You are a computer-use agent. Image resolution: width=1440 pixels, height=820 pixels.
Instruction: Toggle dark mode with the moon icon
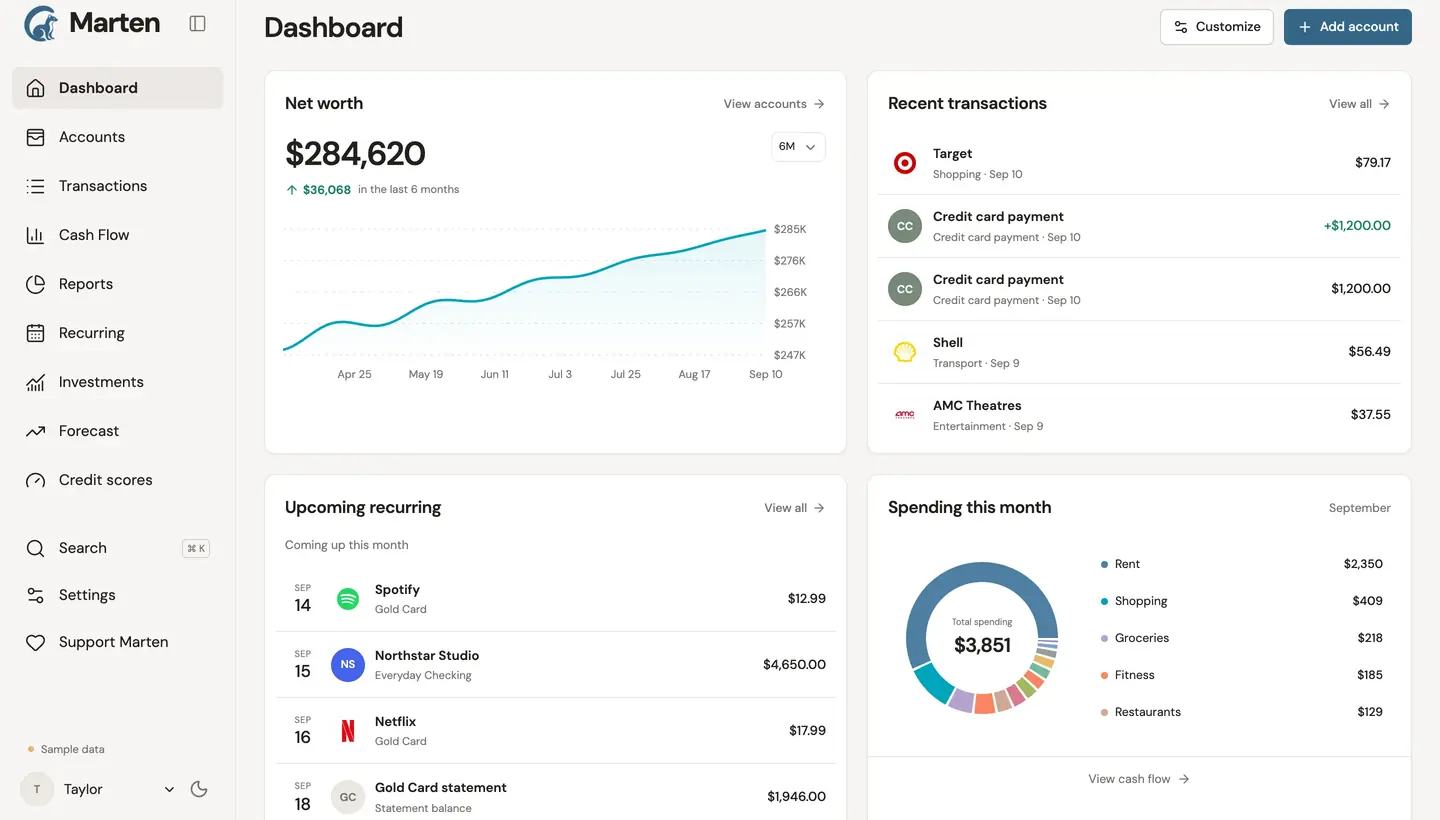[x=199, y=789]
